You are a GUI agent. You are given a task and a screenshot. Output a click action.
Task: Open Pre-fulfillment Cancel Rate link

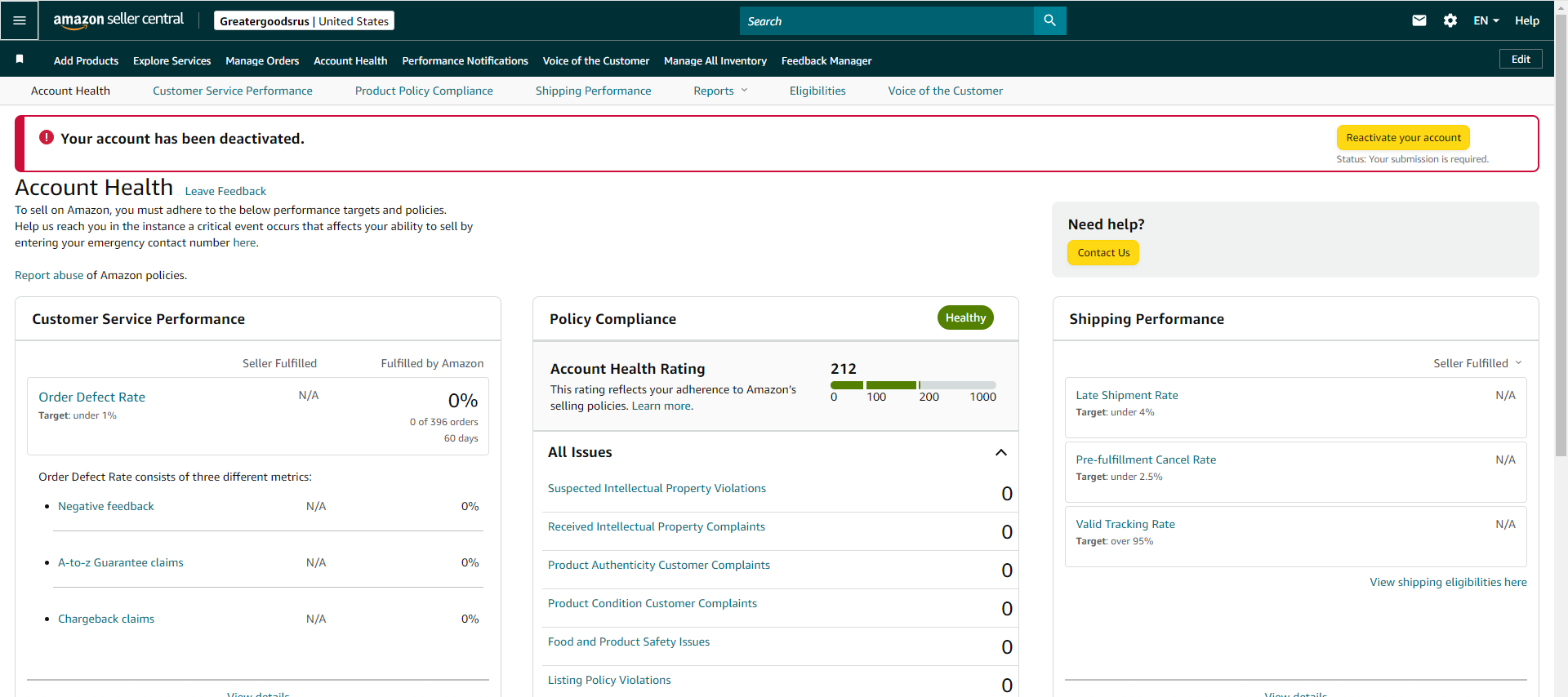point(1146,459)
